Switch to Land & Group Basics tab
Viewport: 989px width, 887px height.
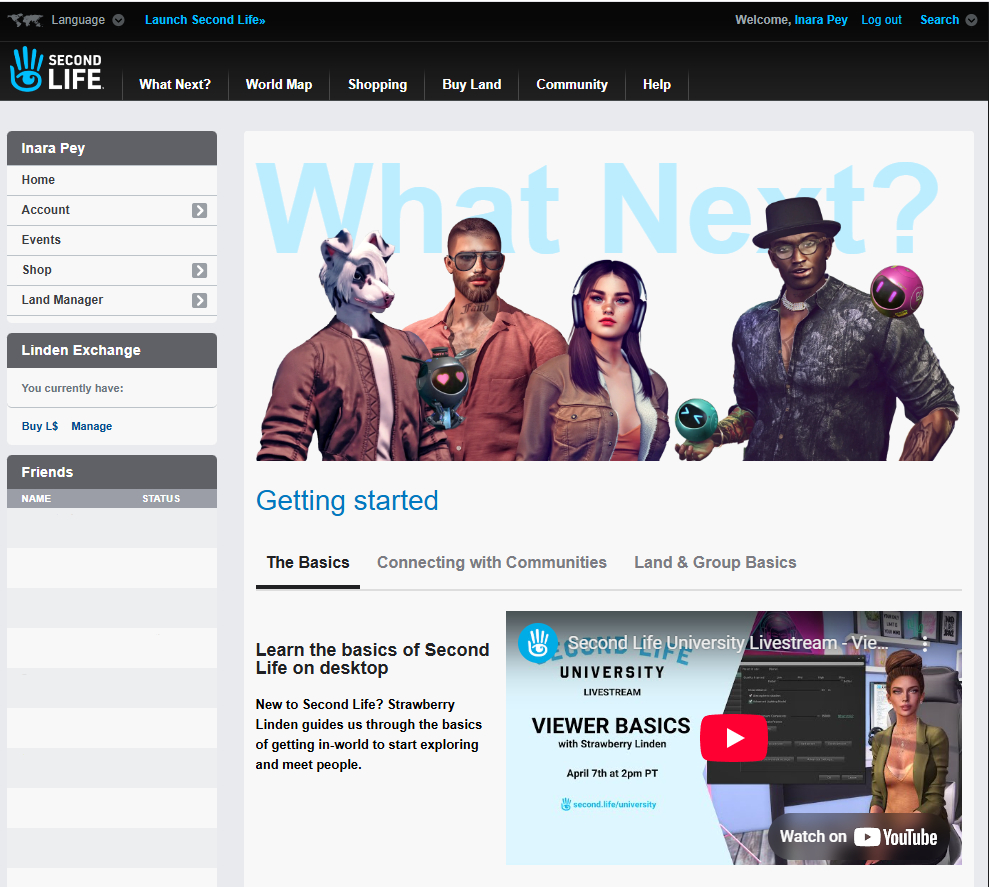(715, 562)
